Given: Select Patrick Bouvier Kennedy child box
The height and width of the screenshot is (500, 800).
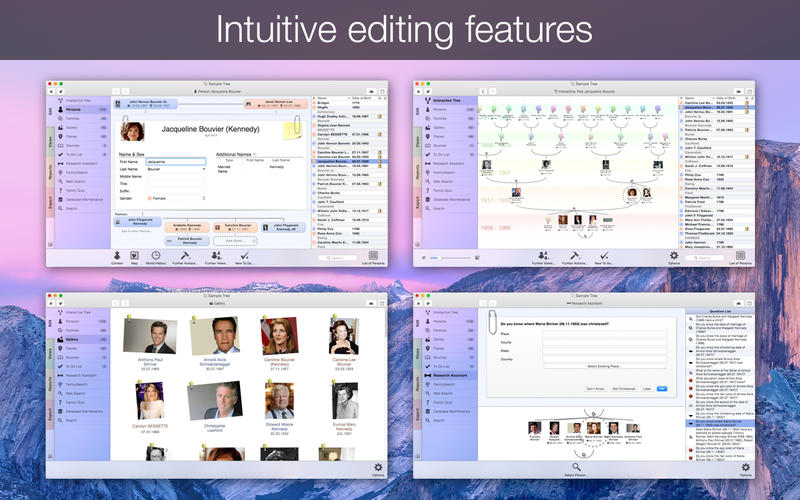Looking at the screenshot, I should point(186,240).
